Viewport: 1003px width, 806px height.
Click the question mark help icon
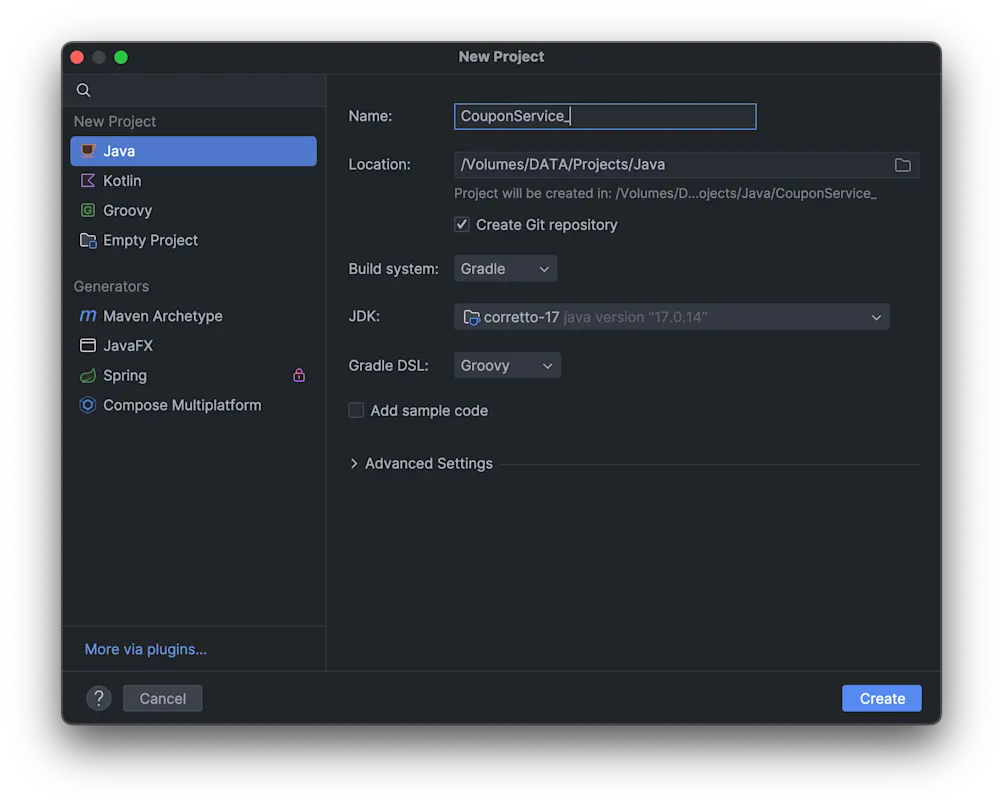[x=98, y=698]
